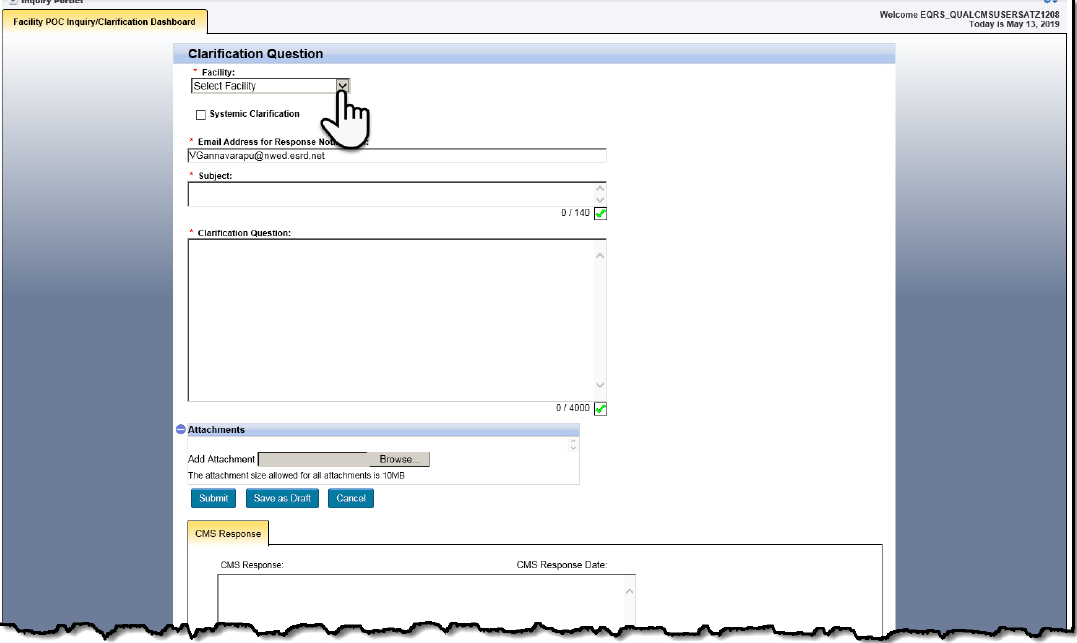The image size is (1077, 643).
Task: Enable the Systemic Clarification checkbox
Action: (201, 115)
